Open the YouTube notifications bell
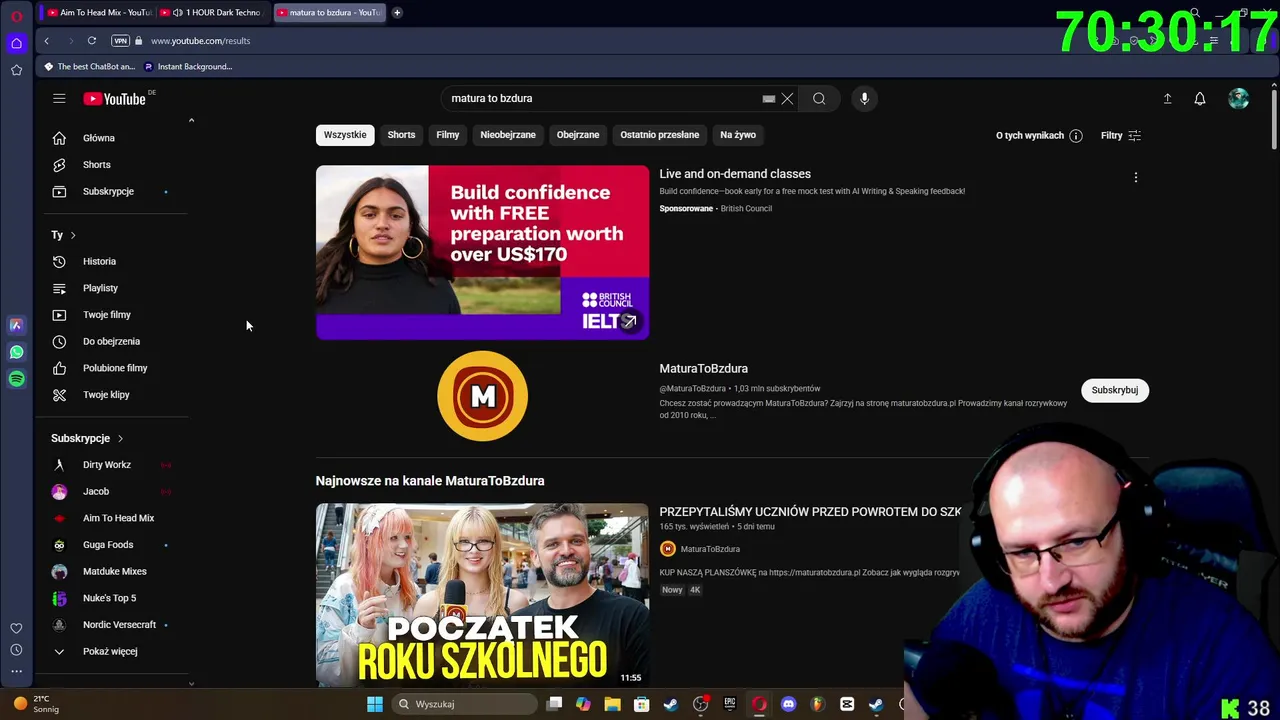 1199,98
